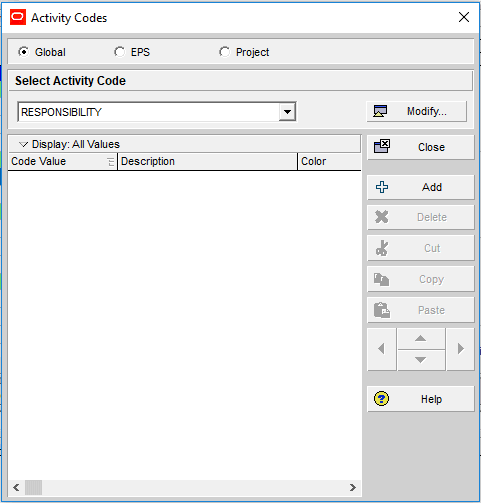
Task: Click the Close button in the side panel
Action: pos(421,147)
